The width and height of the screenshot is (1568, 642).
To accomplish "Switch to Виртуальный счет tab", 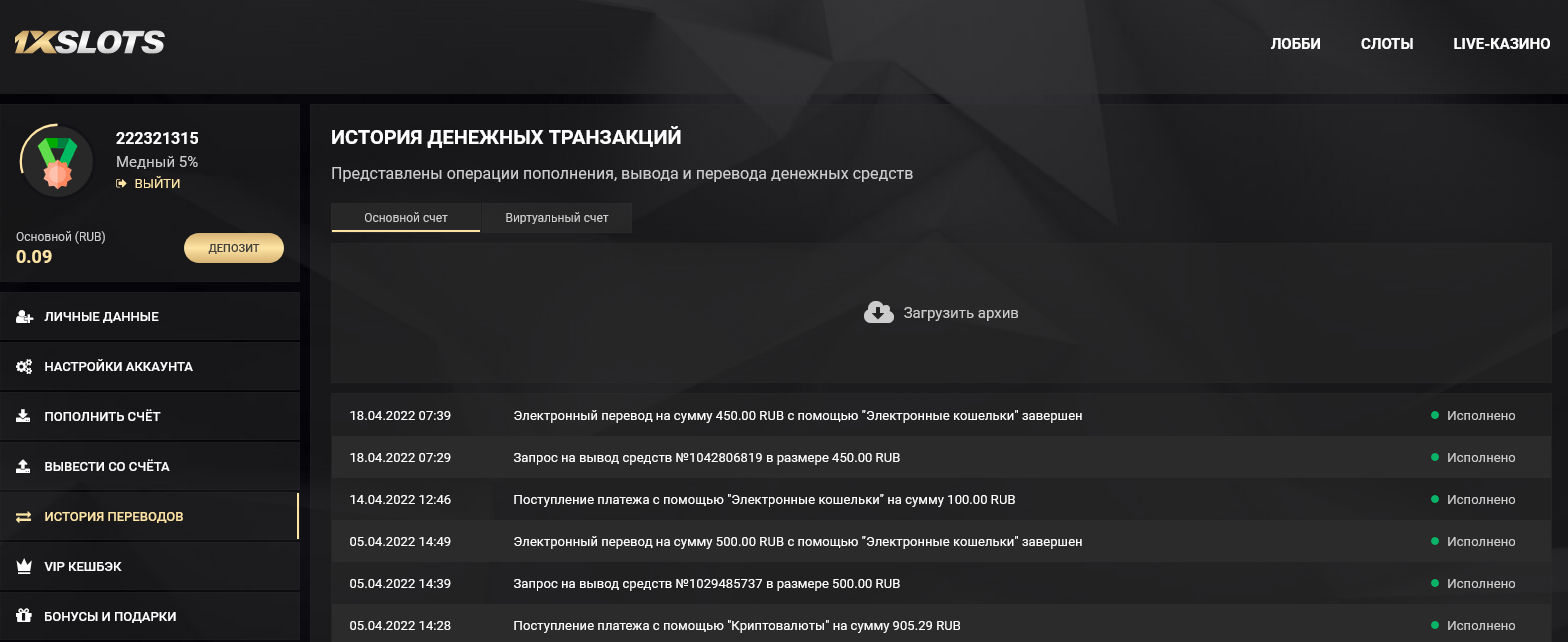I will (x=557, y=218).
